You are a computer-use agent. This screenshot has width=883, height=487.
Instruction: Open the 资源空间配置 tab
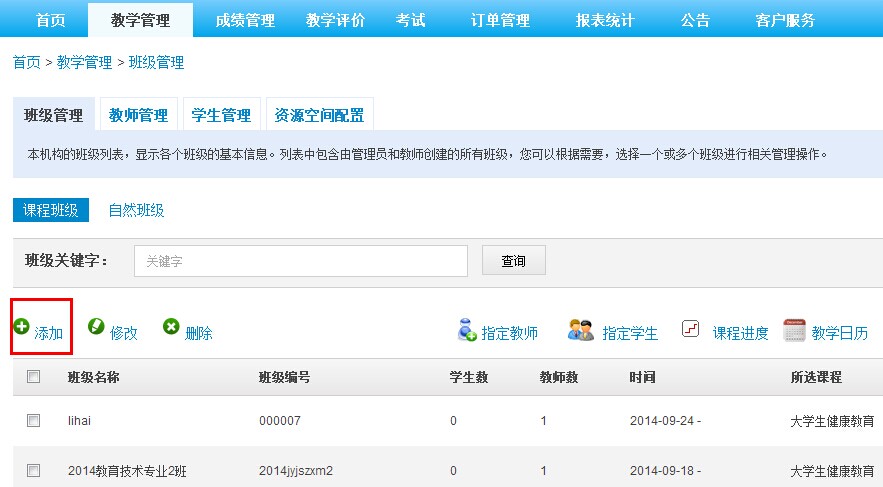(318, 115)
